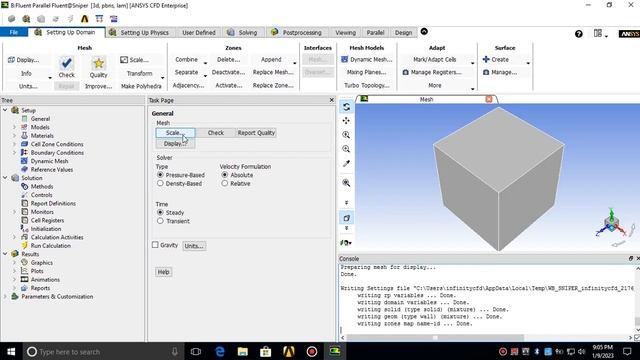Click Display... button in Task Page

click(175, 144)
